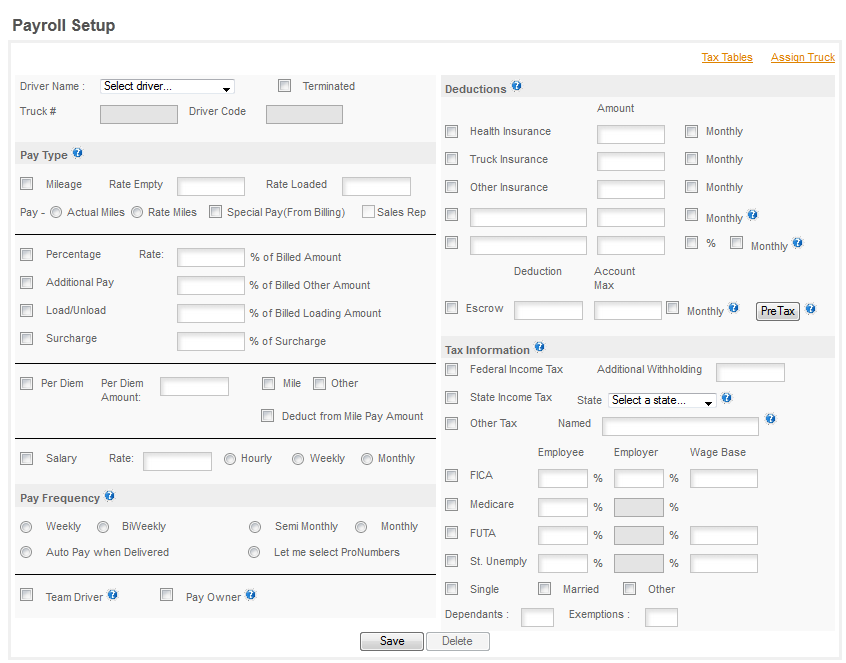Select the Rate Miles radio button
This screenshot has height=663, width=846.
137,213
